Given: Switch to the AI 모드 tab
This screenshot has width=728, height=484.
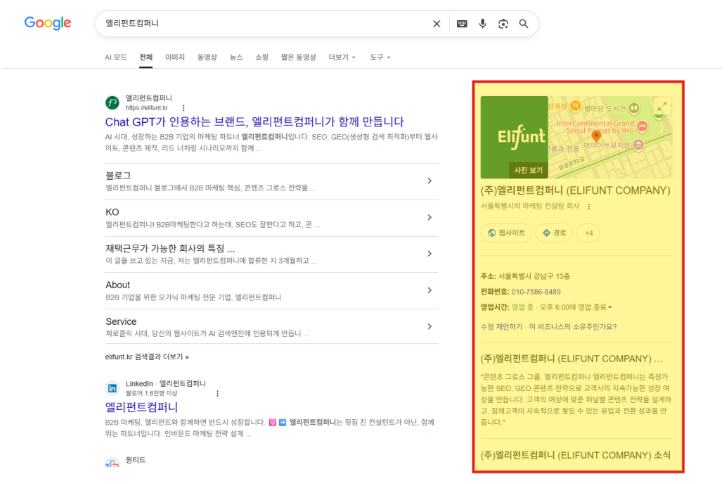Looking at the screenshot, I should [x=116, y=57].
